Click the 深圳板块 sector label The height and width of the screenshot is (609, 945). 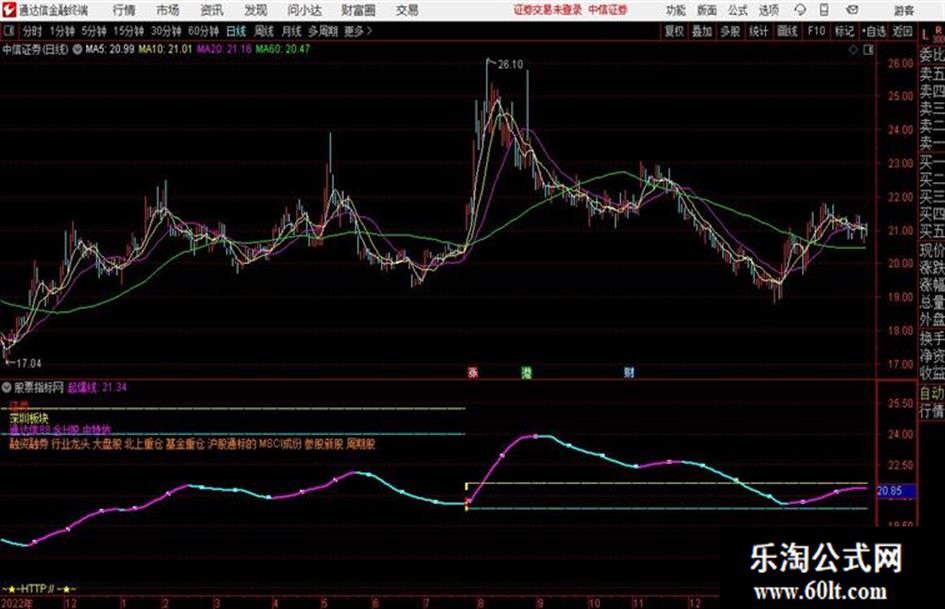(x=29, y=417)
